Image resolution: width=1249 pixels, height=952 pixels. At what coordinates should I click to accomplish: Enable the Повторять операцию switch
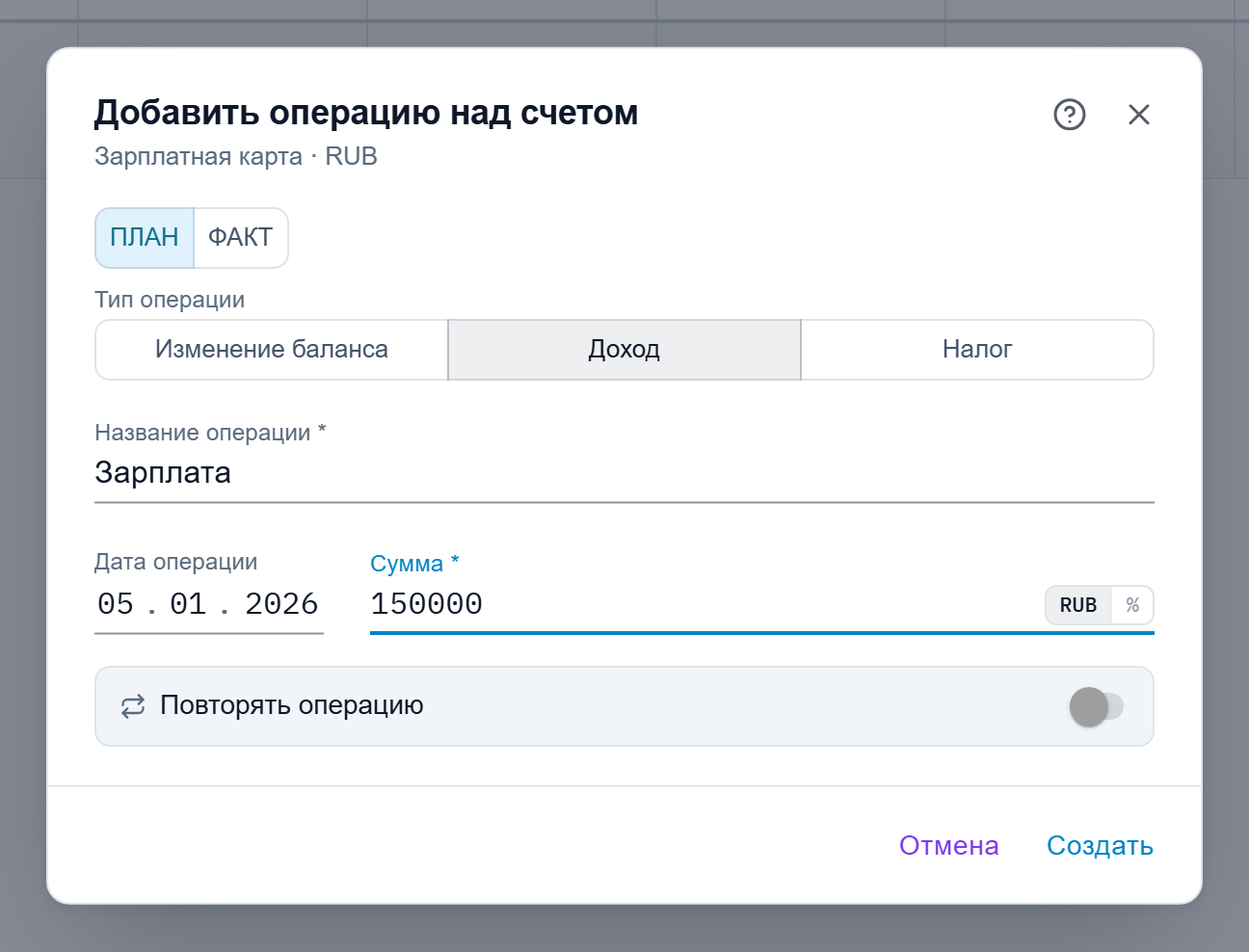coord(1097,706)
